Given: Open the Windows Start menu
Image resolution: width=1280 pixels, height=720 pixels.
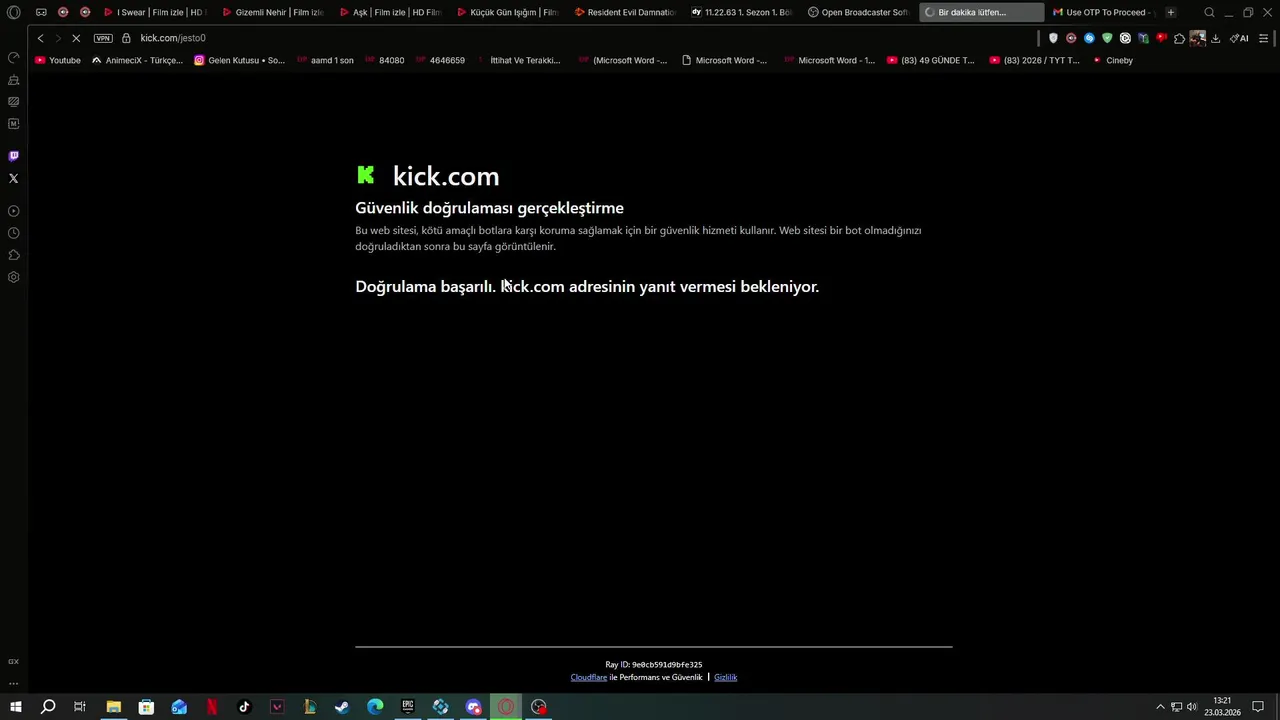Looking at the screenshot, I should [15, 707].
